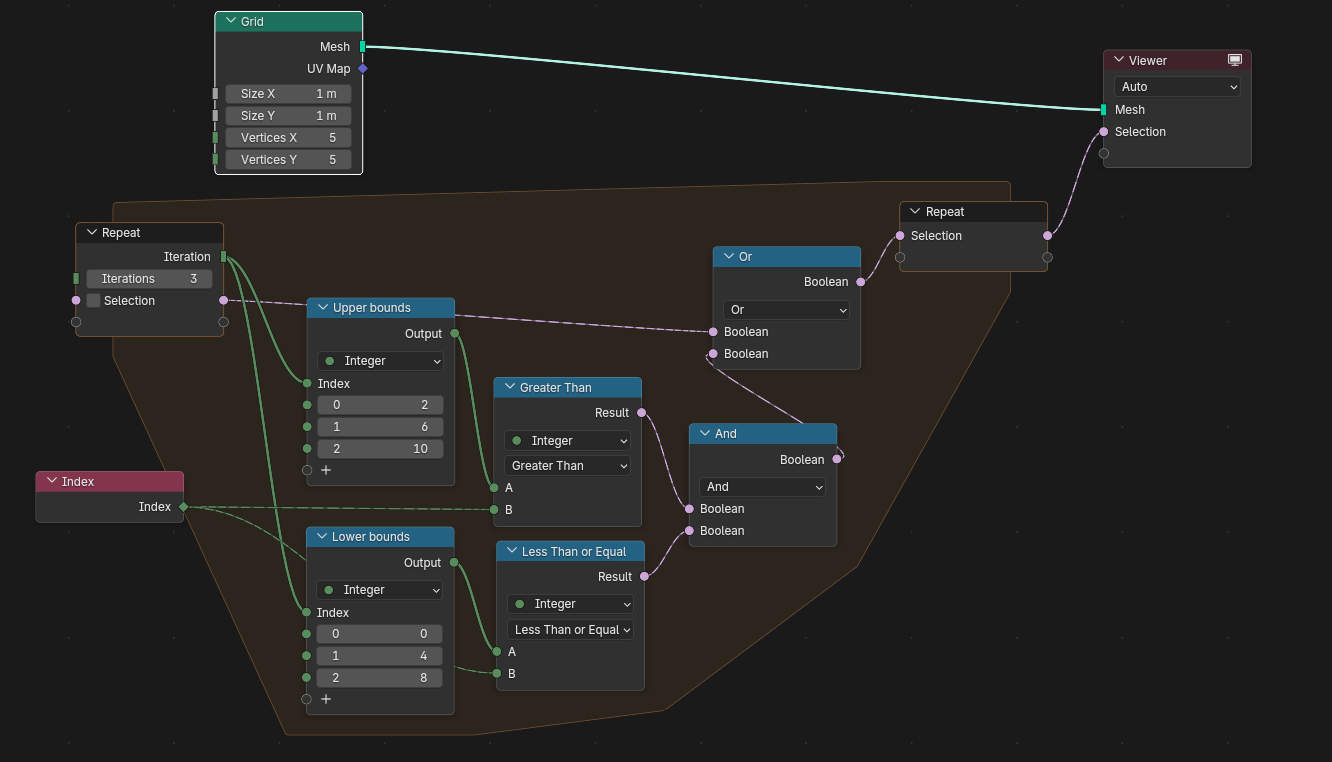Screen dimensions: 1332x762
Task: Click the Iterations field showing 3
Action: point(149,279)
